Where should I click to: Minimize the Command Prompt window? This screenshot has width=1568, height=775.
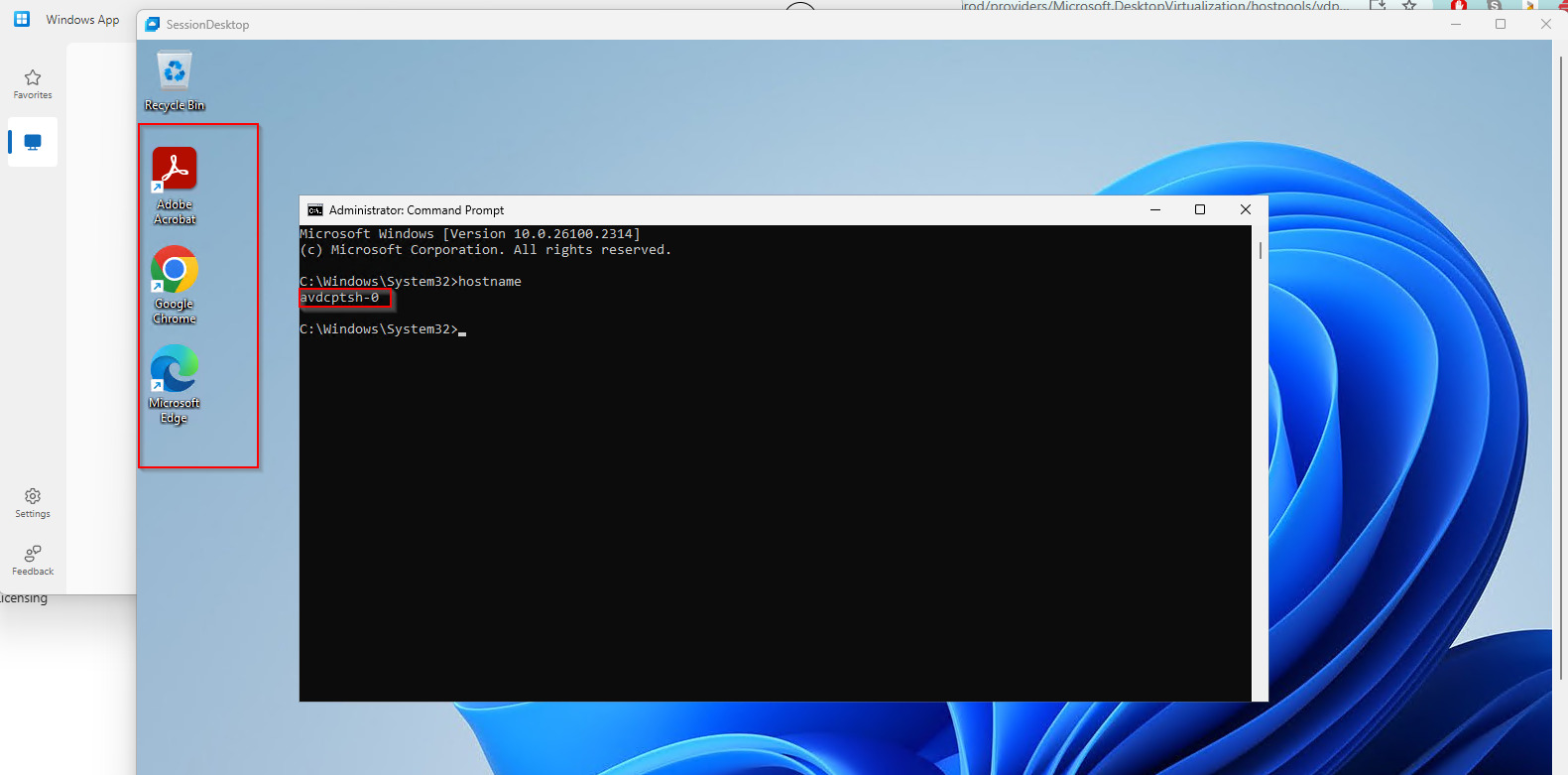pyautogui.click(x=1155, y=209)
